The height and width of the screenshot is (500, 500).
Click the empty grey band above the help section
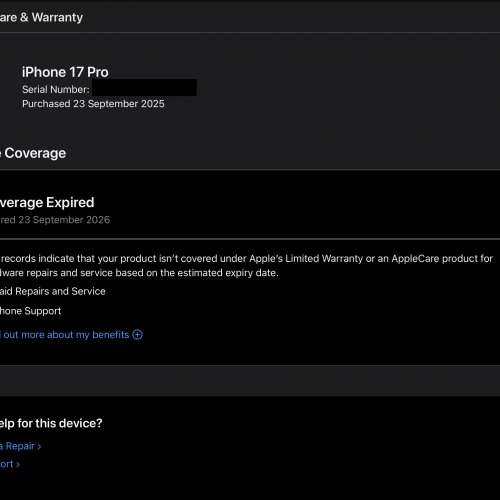pos(250,381)
